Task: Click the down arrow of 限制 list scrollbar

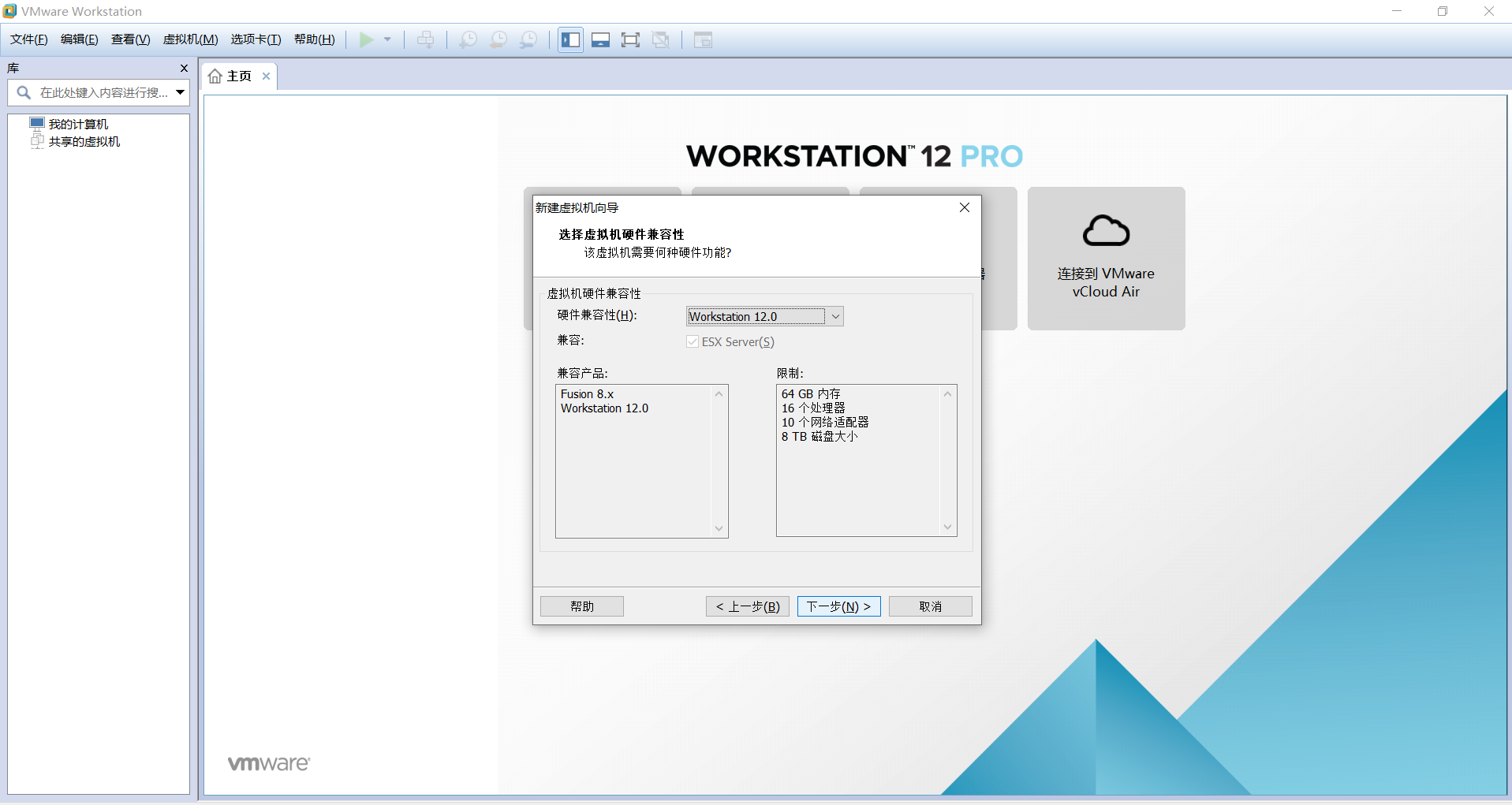Action: point(947,527)
